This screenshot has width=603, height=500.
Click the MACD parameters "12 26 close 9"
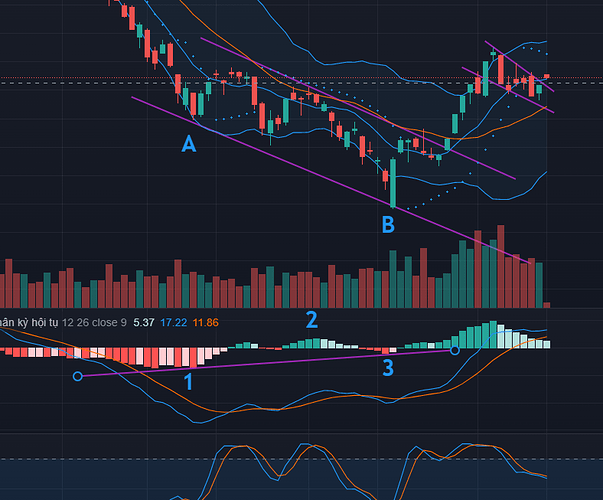point(94,322)
